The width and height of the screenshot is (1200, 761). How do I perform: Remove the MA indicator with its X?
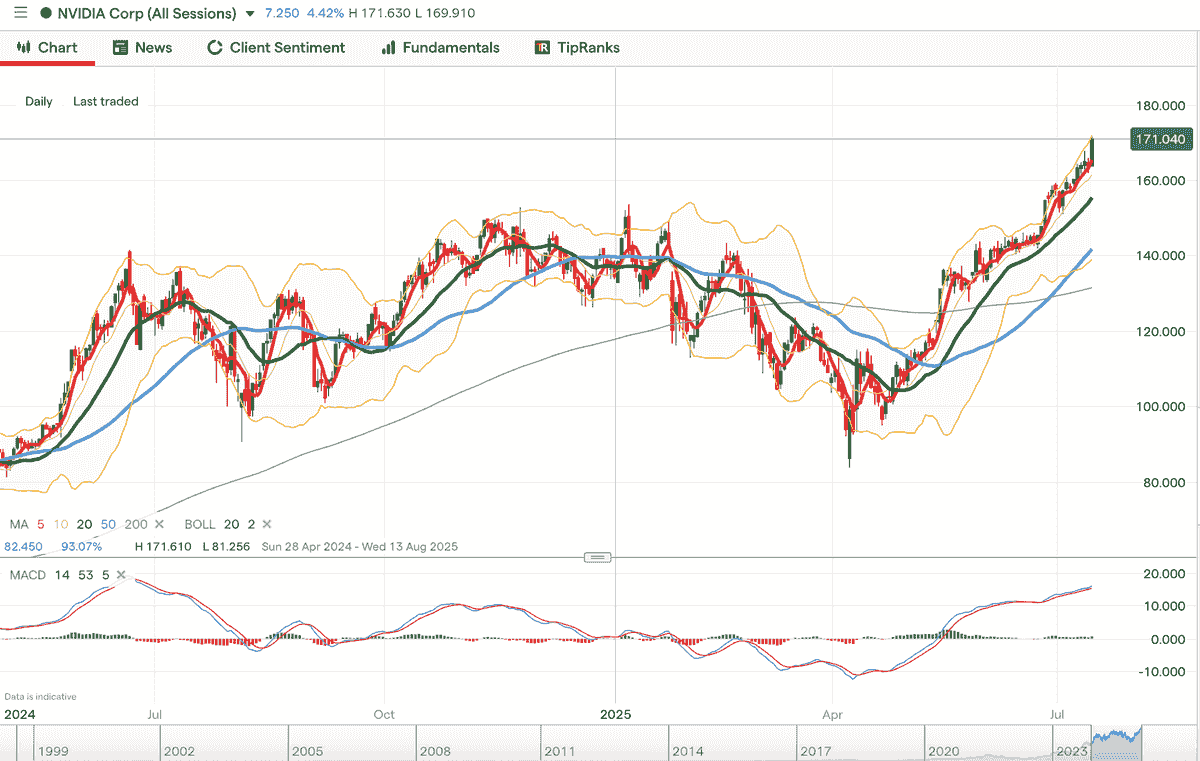(x=160, y=524)
